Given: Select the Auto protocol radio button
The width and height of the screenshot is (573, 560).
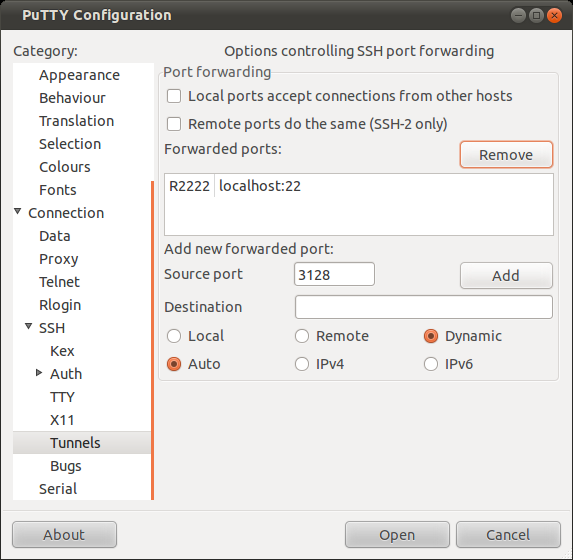Looking at the screenshot, I should point(174,364).
